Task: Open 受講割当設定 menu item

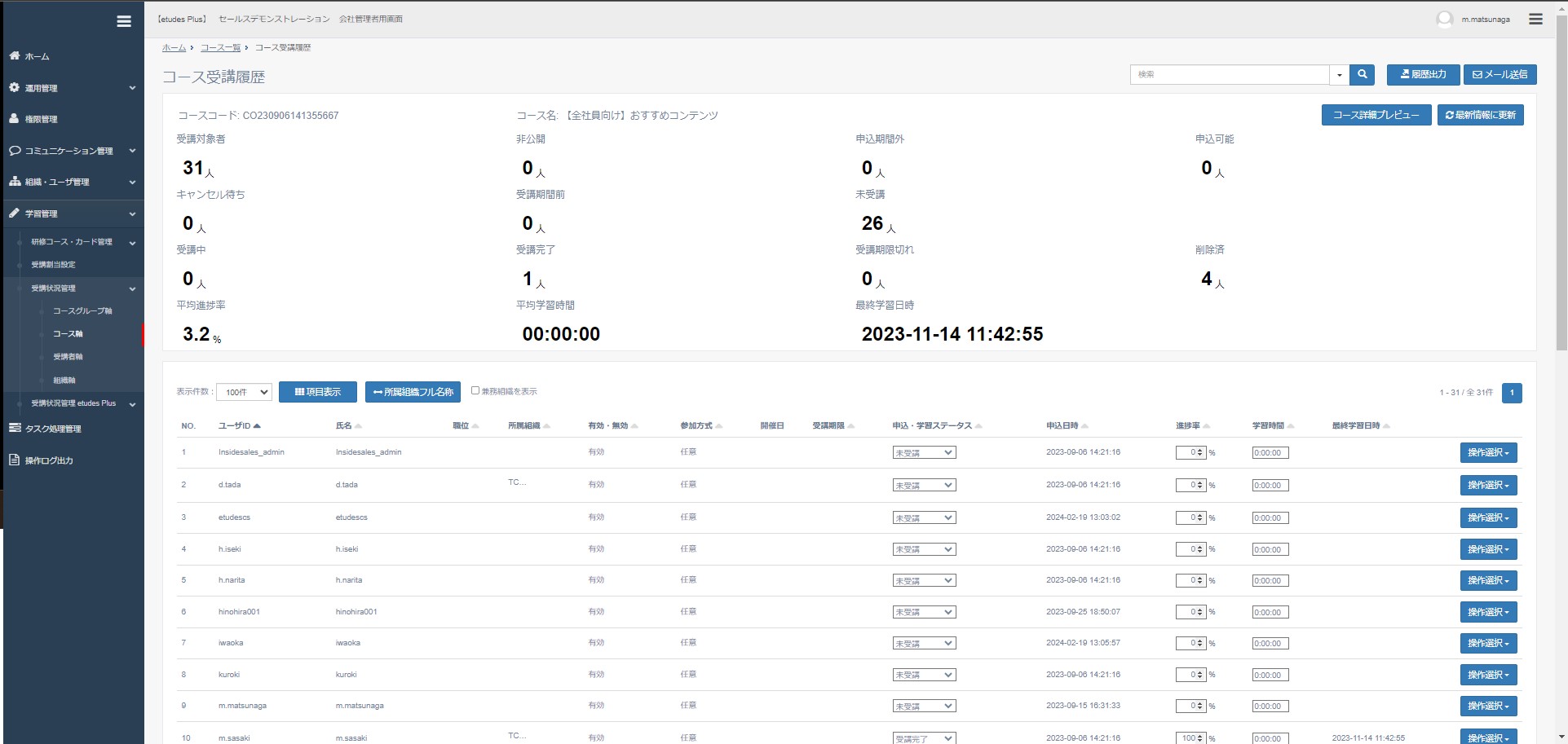Action: coord(53,264)
